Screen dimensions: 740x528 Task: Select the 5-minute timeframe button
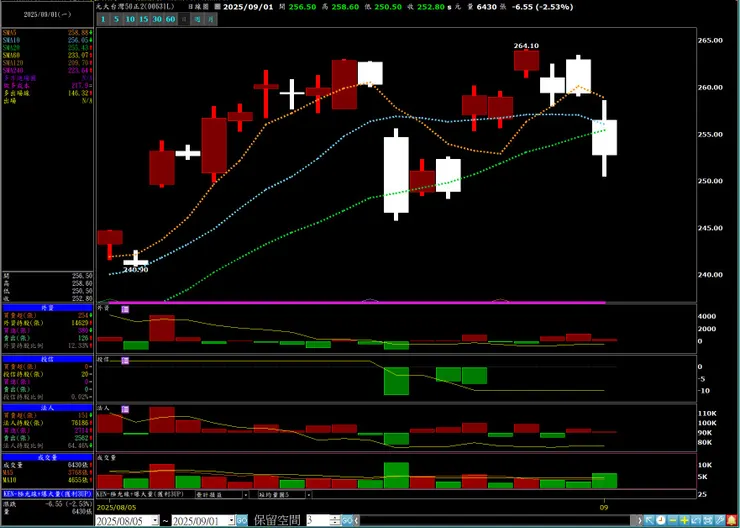click(116, 19)
